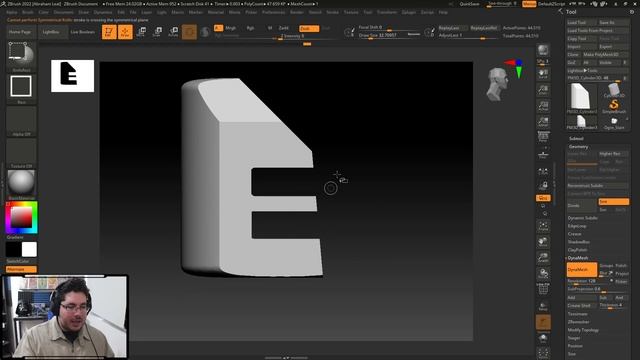Click the QuickSave button

(x=469, y=4)
